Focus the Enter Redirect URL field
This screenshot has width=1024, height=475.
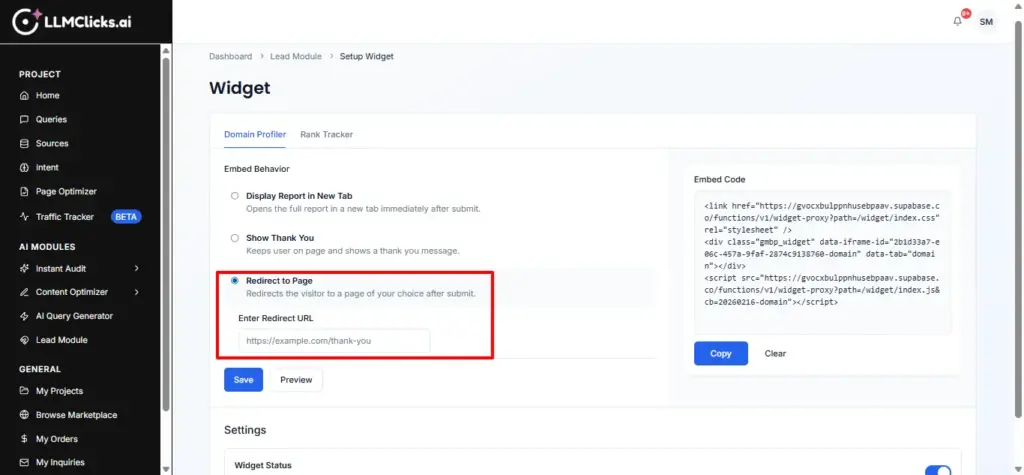pyautogui.click(x=334, y=341)
